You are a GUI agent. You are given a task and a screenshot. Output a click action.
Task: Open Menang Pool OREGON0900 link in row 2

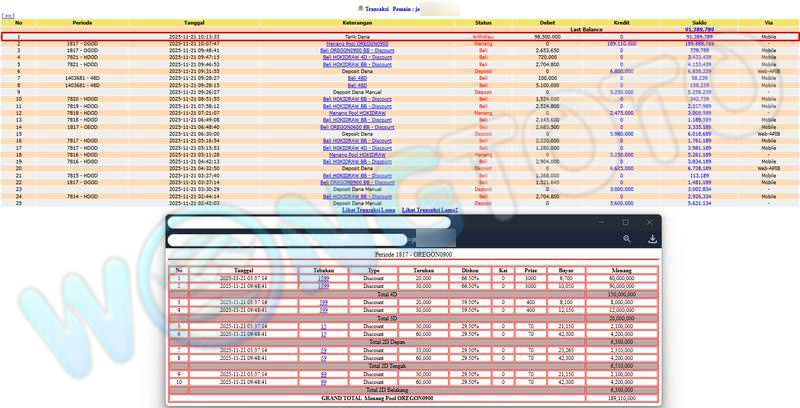(x=356, y=44)
